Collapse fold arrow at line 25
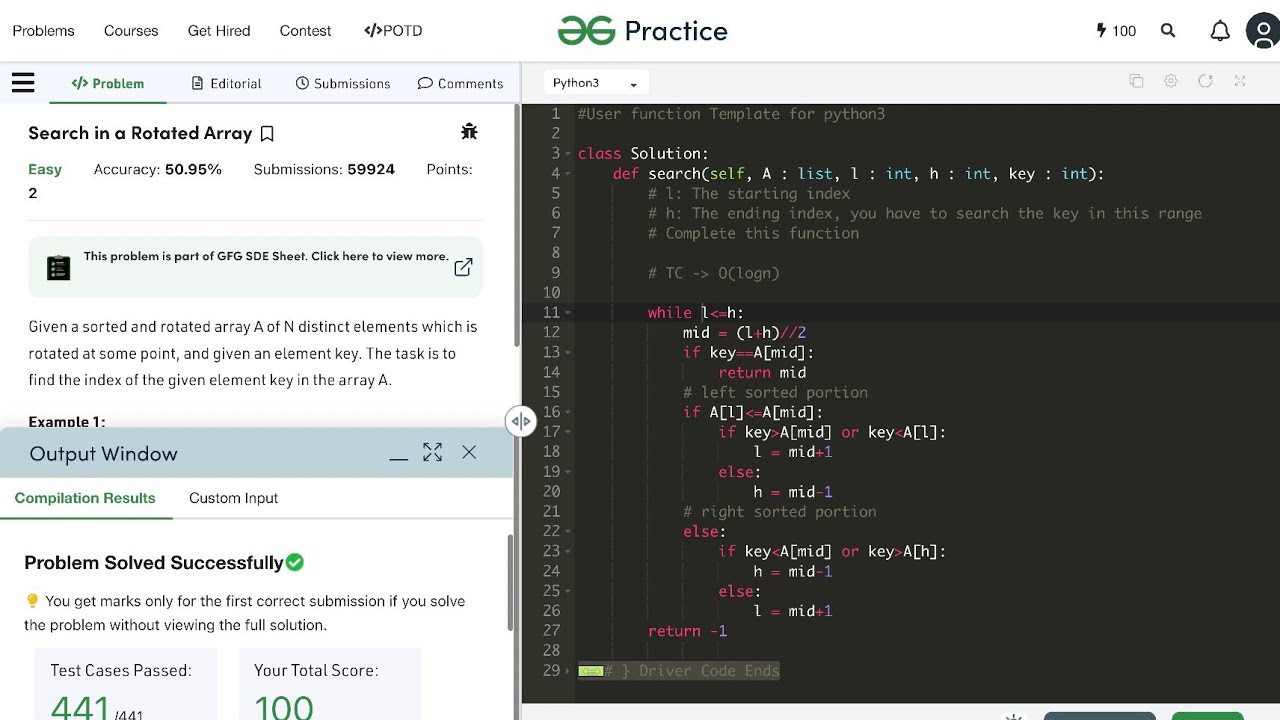The image size is (1280, 720). pyautogui.click(x=568, y=591)
